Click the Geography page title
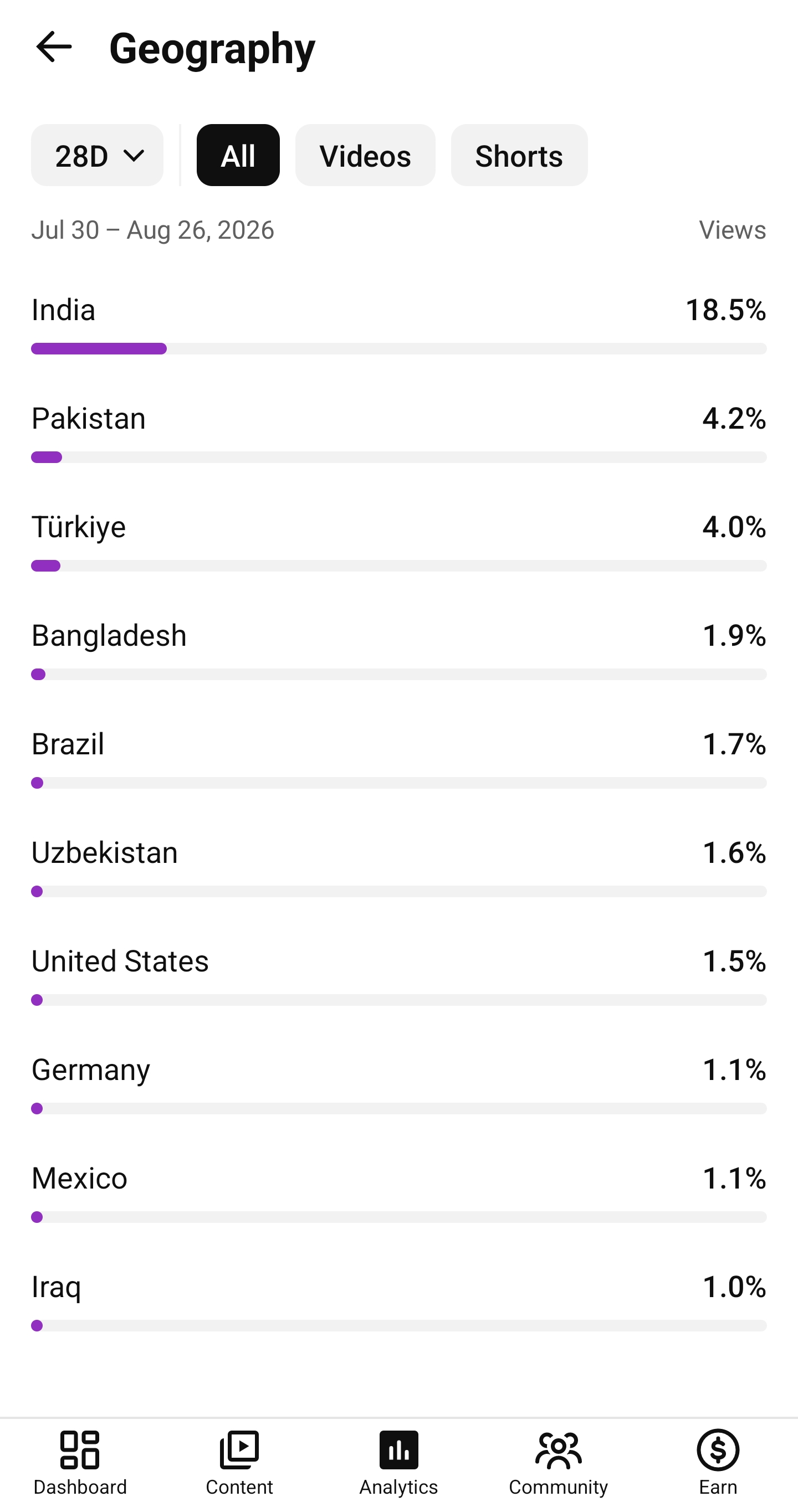This screenshot has height=1512, width=798. (x=213, y=48)
